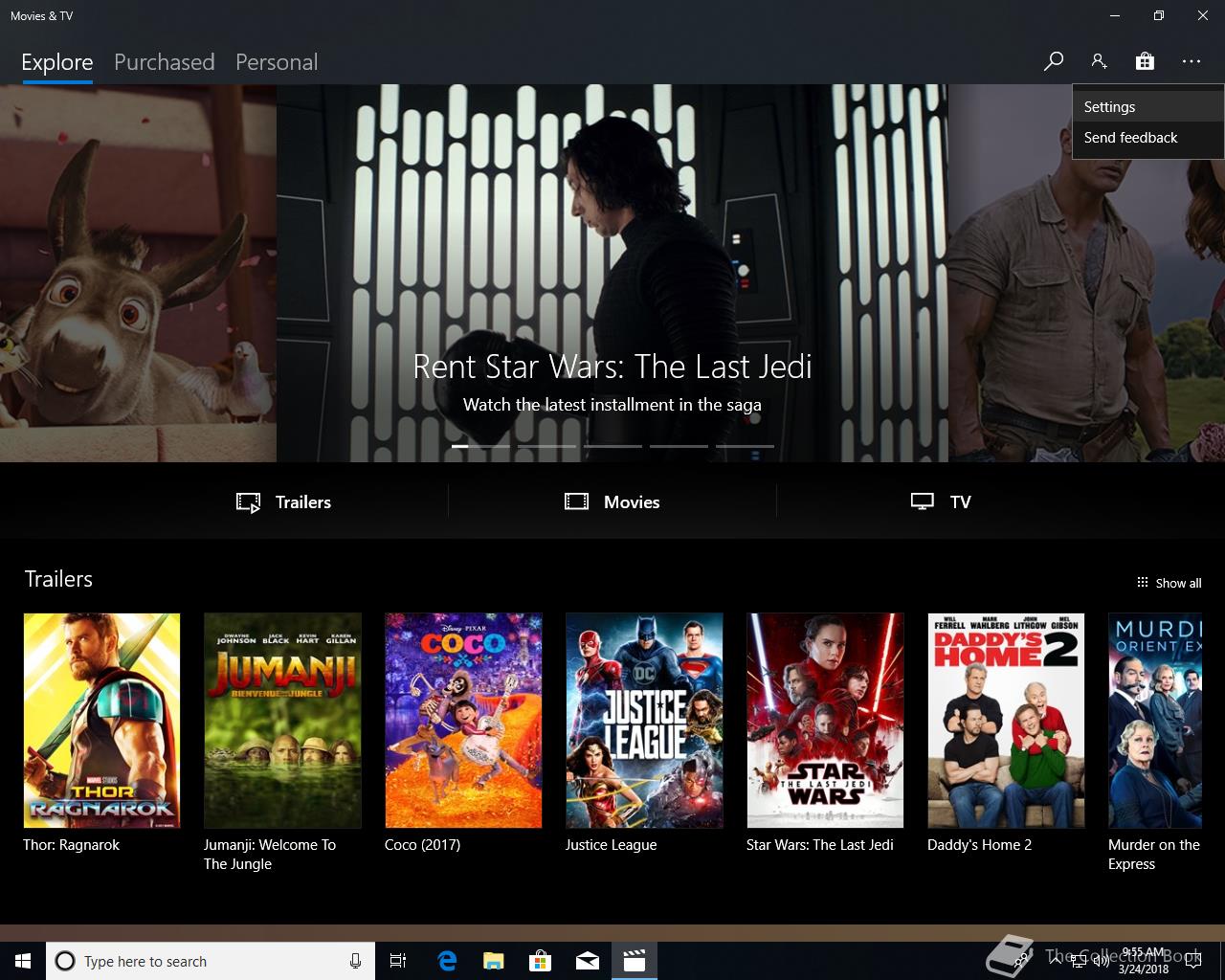Open Daddy's Home 2 poster
This screenshot has height=980, width=1225.
[x=1006, y=721]
